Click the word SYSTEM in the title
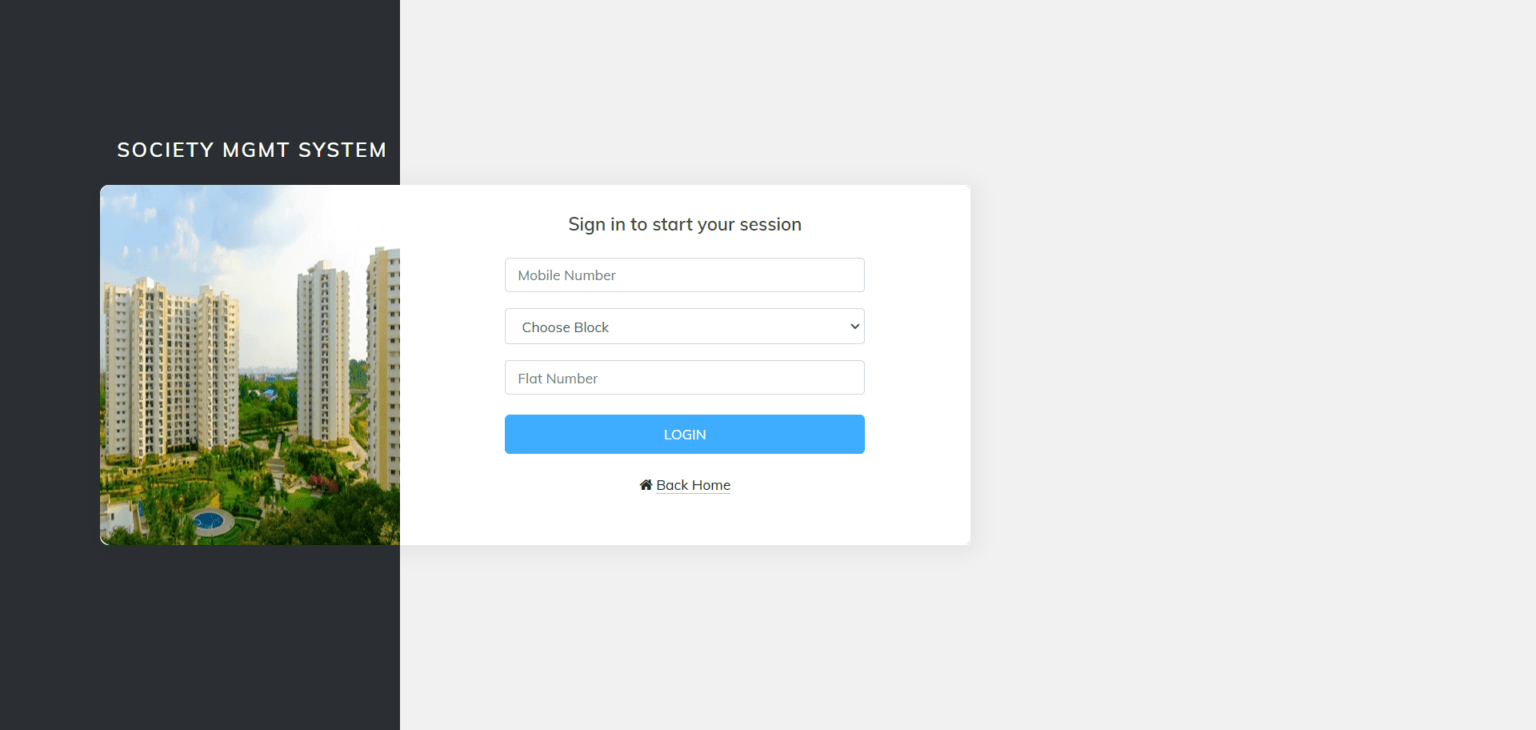The image size is (1536, 730). pyautogui.click(x=342, y=150)
